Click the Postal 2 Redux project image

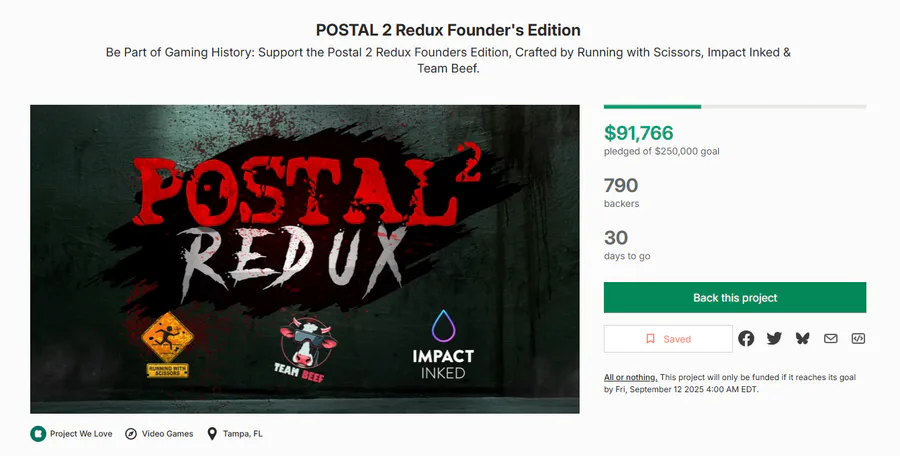click(305, 259)
